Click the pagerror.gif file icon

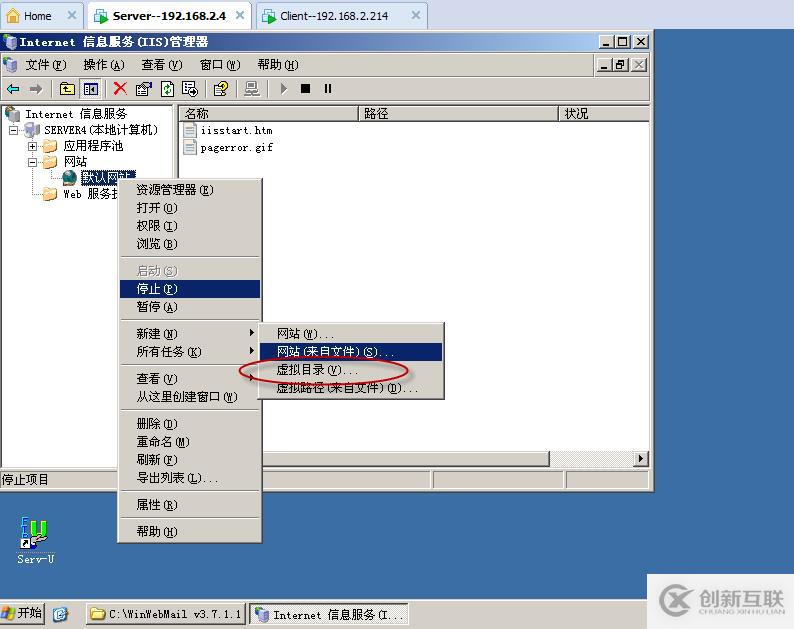click(x=190, y=147)
